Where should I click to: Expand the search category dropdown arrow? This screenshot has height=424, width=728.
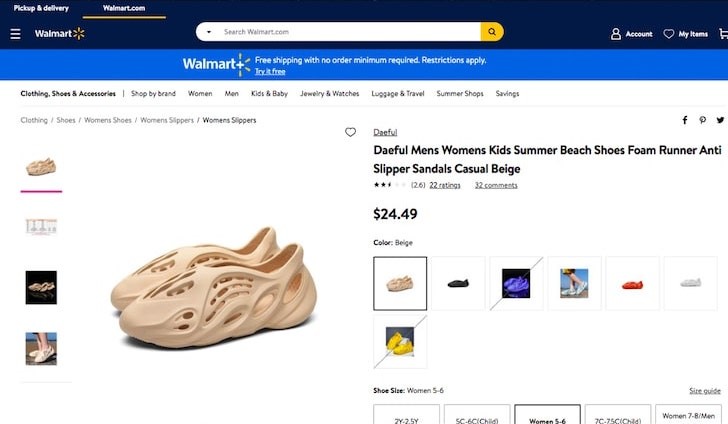[x=209, y=32]
